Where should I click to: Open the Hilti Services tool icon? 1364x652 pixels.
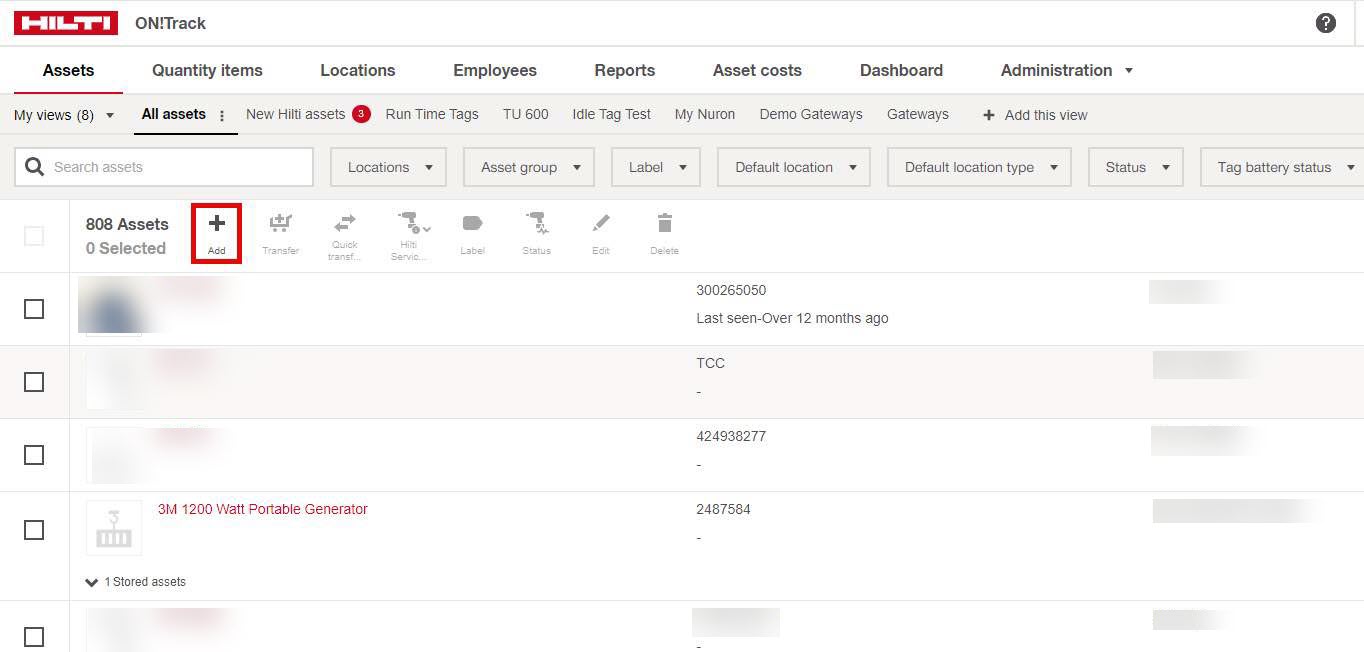point(412,222)
